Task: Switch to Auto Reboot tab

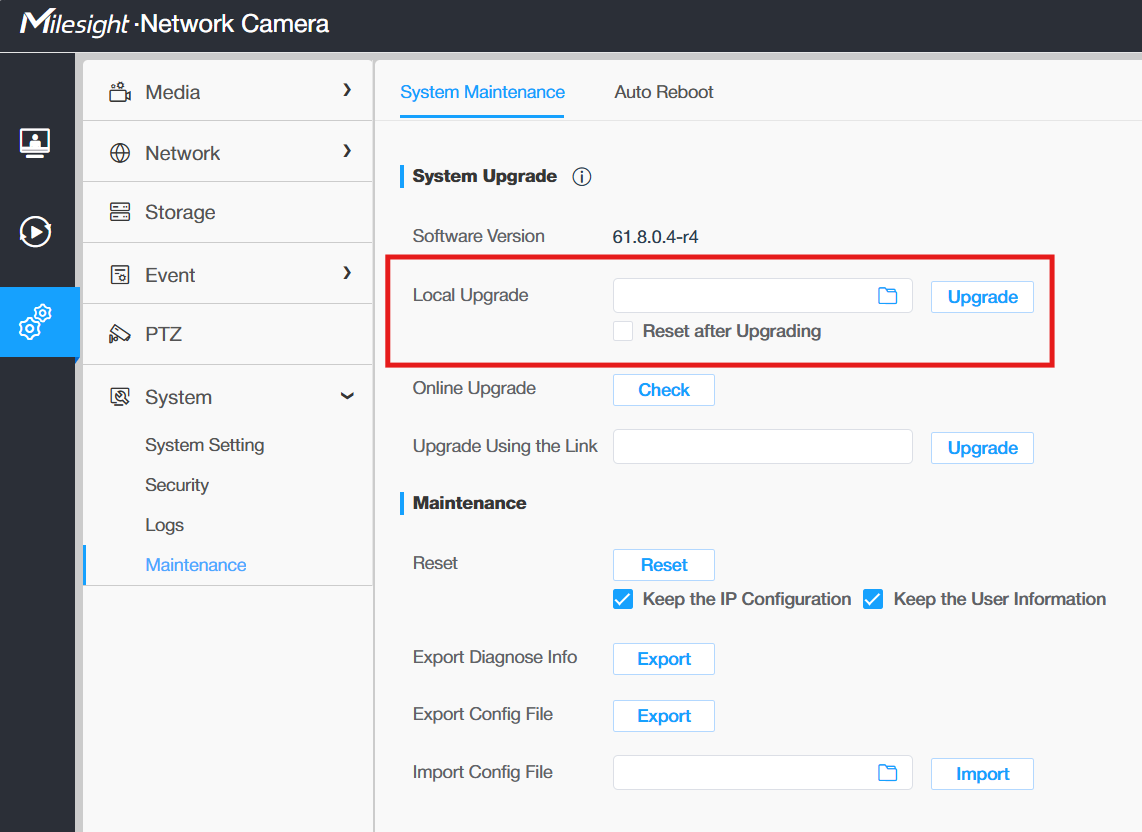Action: pyautogui.click(x=663, y=93)
